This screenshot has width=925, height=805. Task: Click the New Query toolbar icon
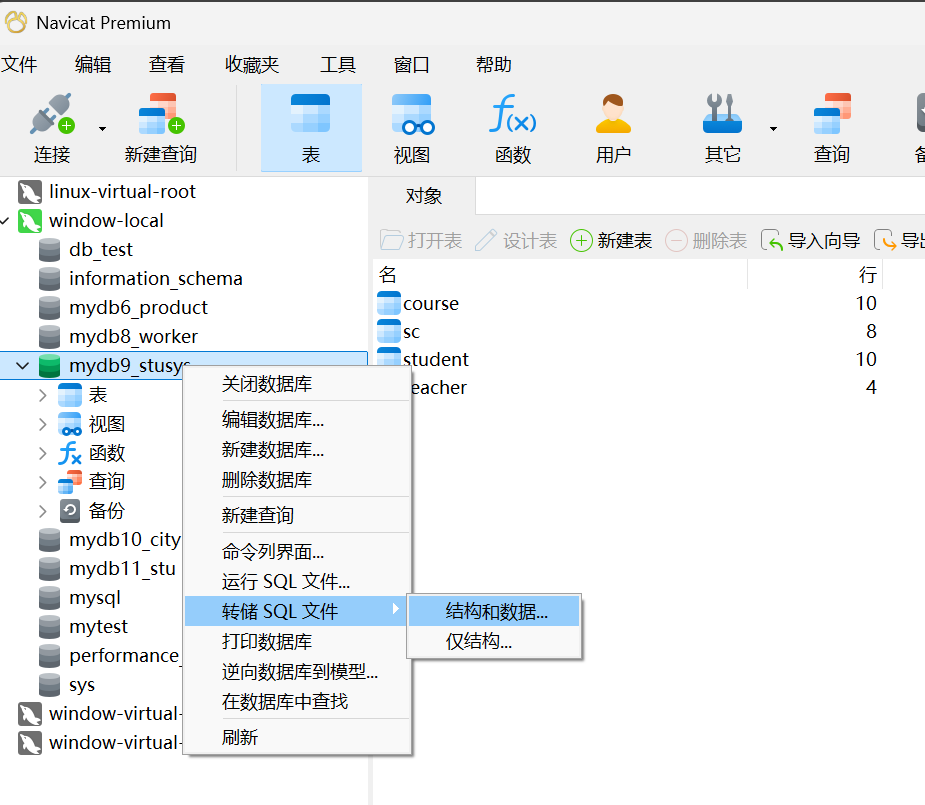click(161, 113)
